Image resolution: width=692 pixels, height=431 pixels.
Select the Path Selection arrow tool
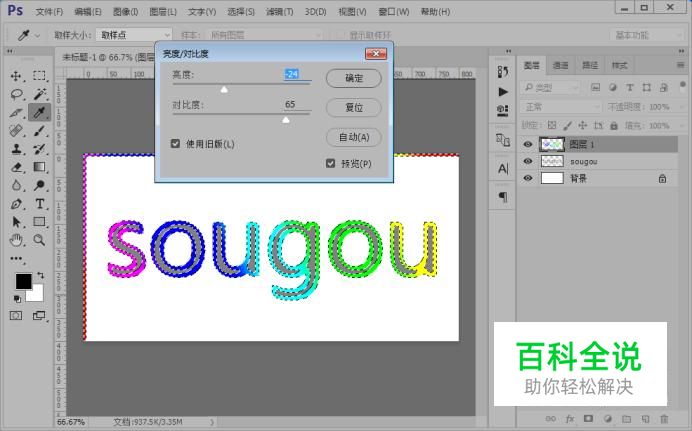click(x=16, y=222)
